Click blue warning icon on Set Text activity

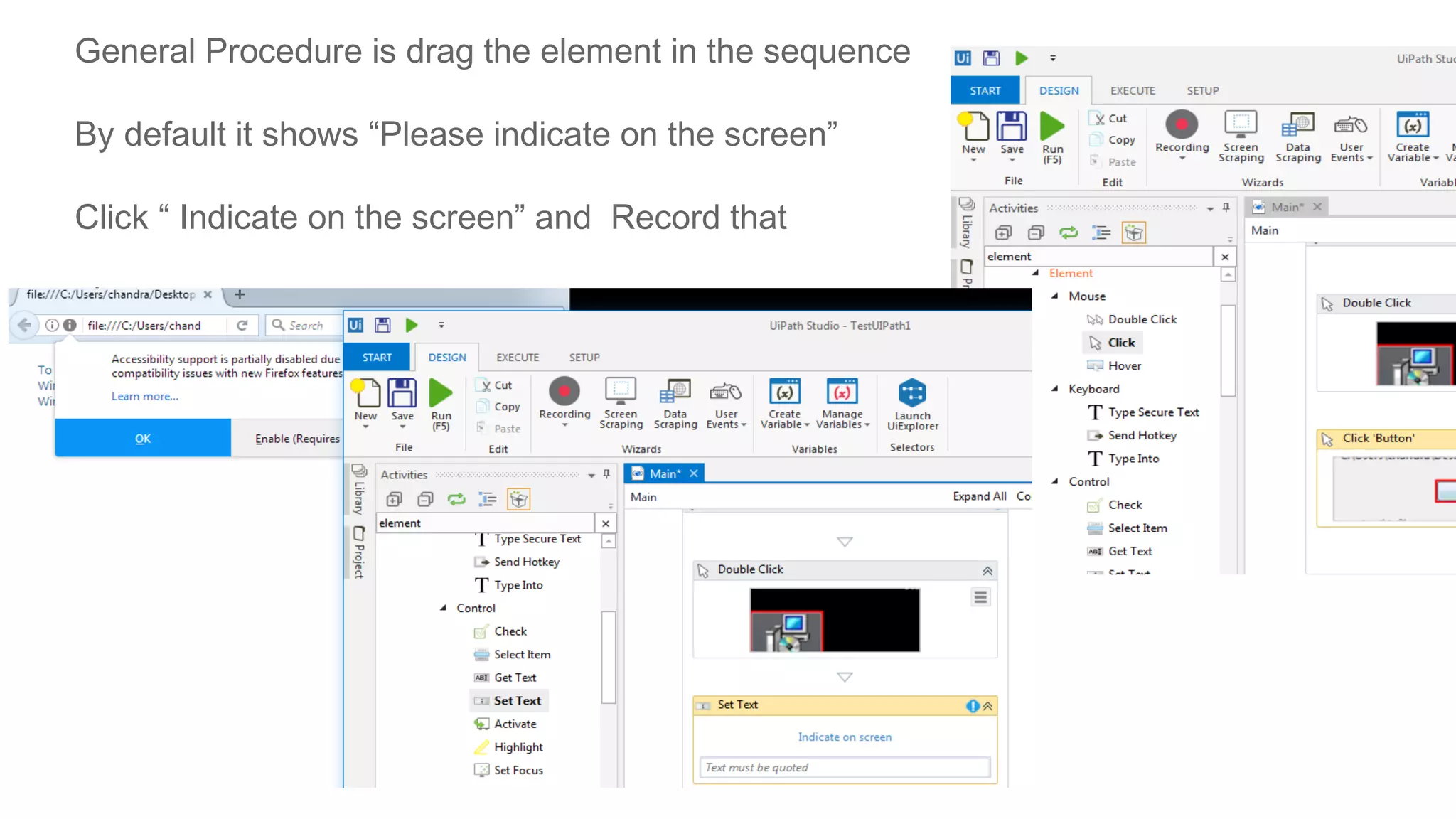click(x=973, y=706)
